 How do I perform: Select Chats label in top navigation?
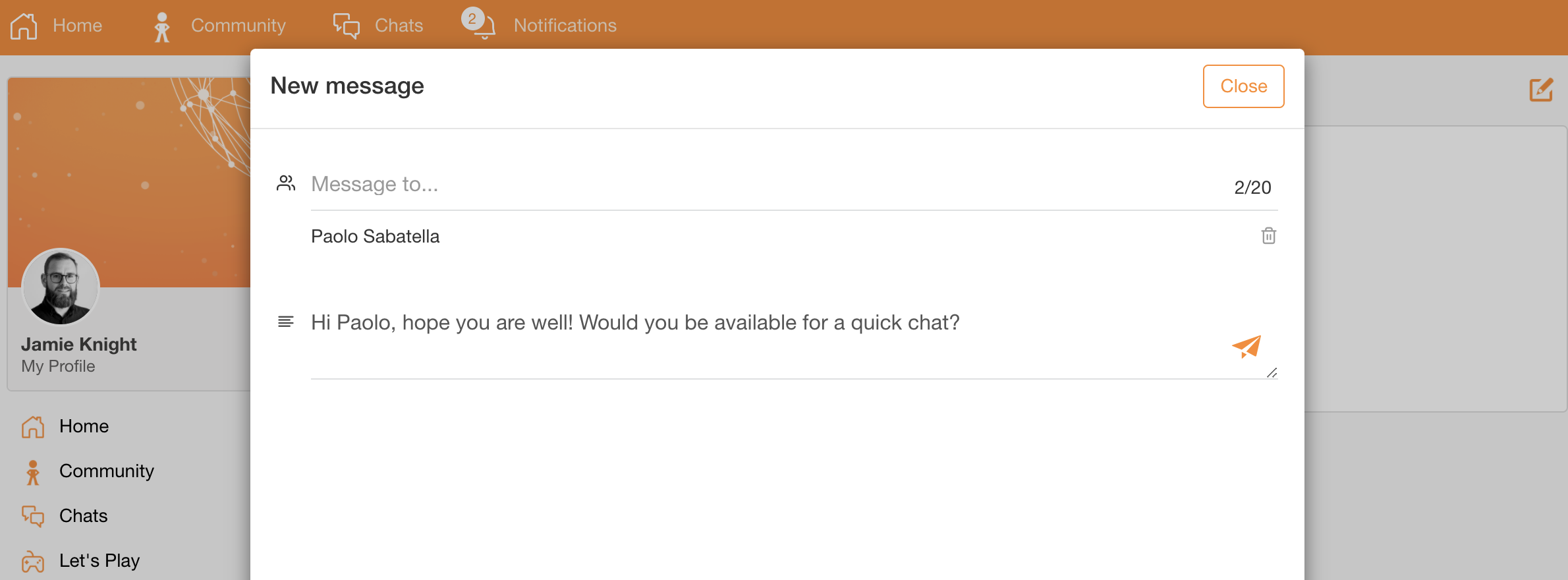click(399, 26)
